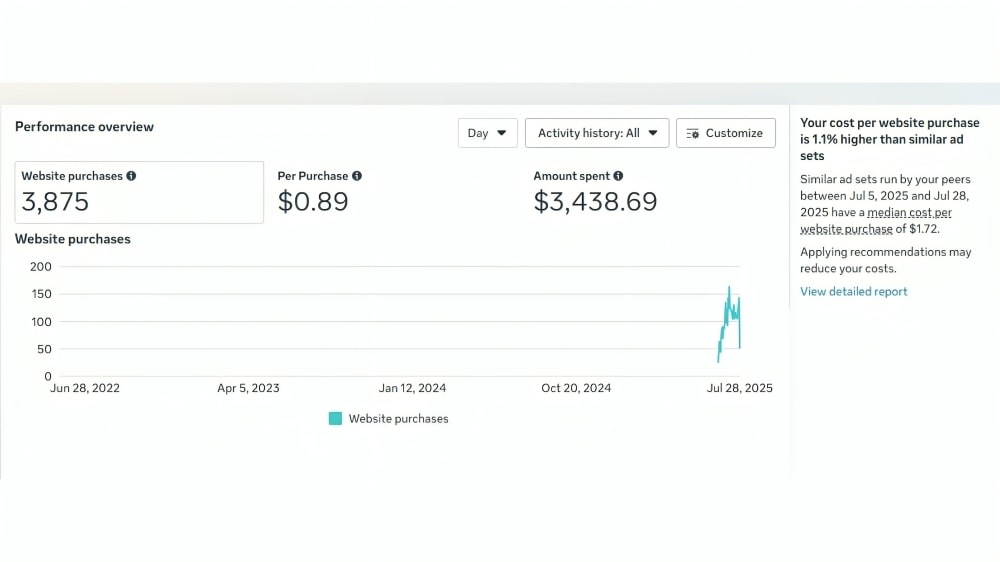The image size is (1000, 562).
Task: Expand the Activity history: All dropdown
Action: pos(597,133)
